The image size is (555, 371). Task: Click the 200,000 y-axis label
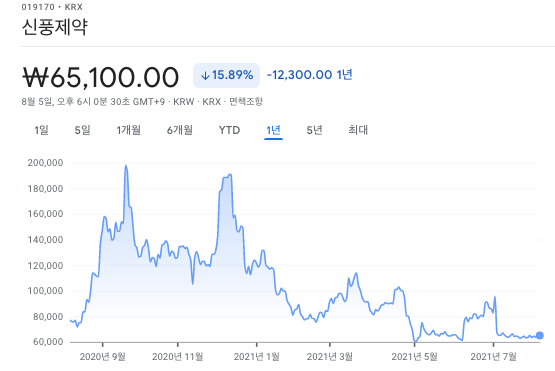(x=45, y=163)
